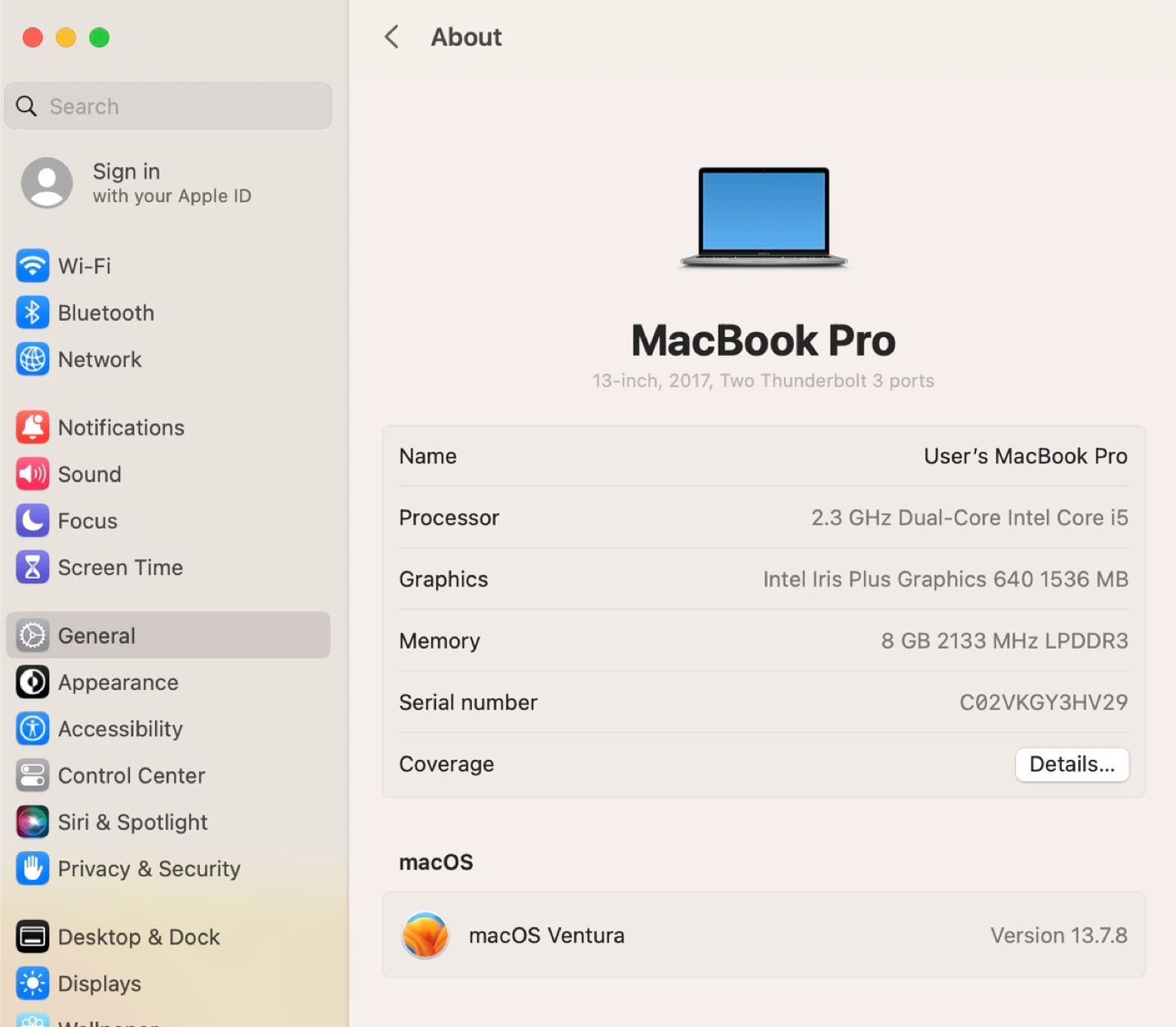Viewport: 1176px width, 1027px height.
Task: Click the Processor row label
Action: click(x=449, y=518)
